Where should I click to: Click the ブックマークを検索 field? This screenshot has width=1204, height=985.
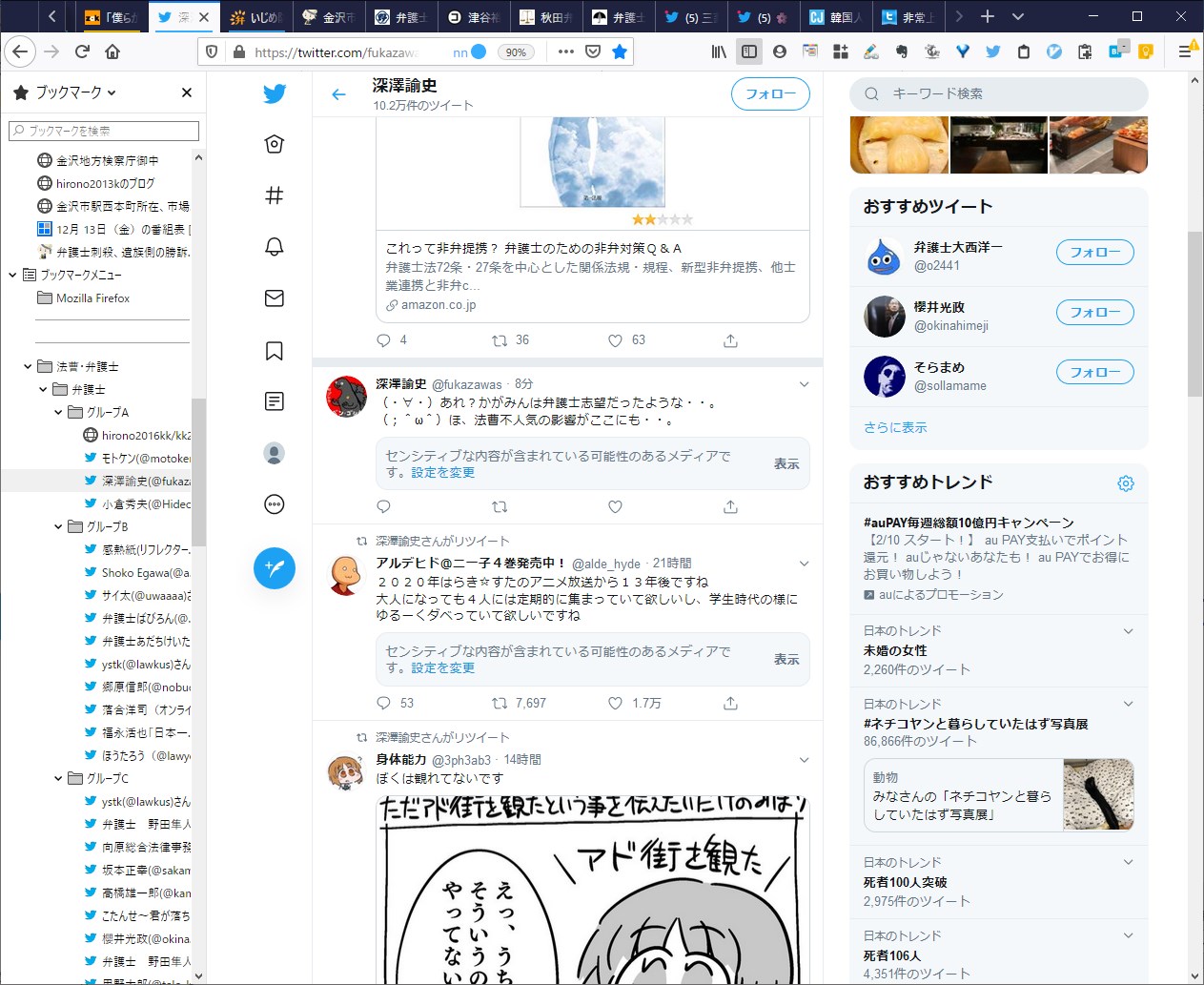pyautogui.click(x=104, y=131)
